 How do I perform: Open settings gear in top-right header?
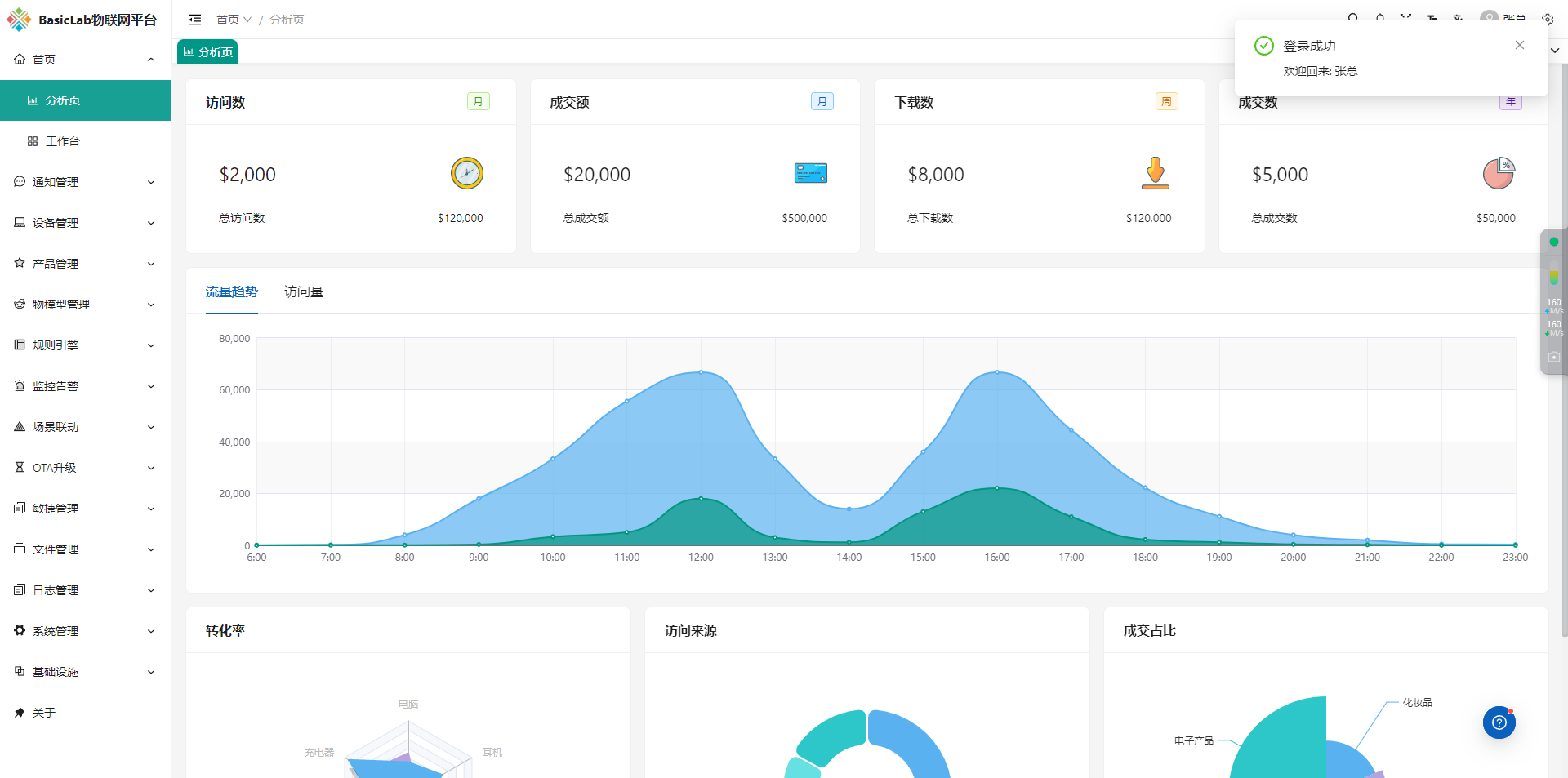coord(1548,19)
